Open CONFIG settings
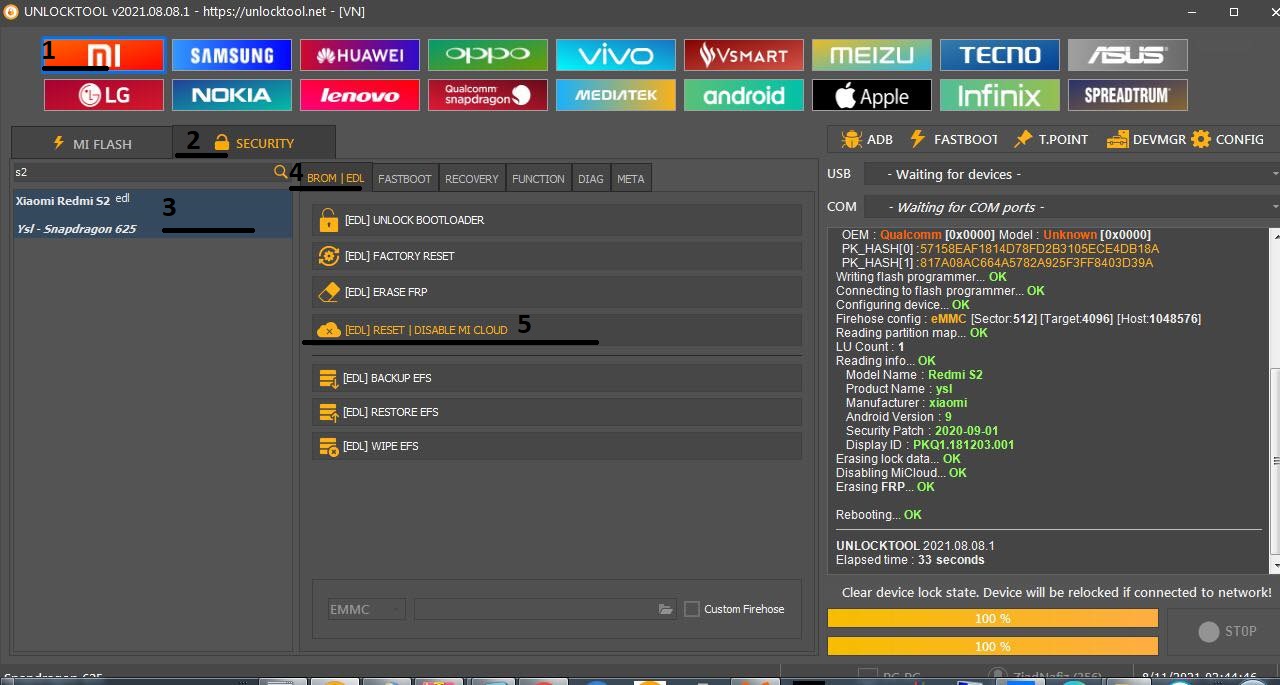The image size is (1280, 685). pos(1228,139)
